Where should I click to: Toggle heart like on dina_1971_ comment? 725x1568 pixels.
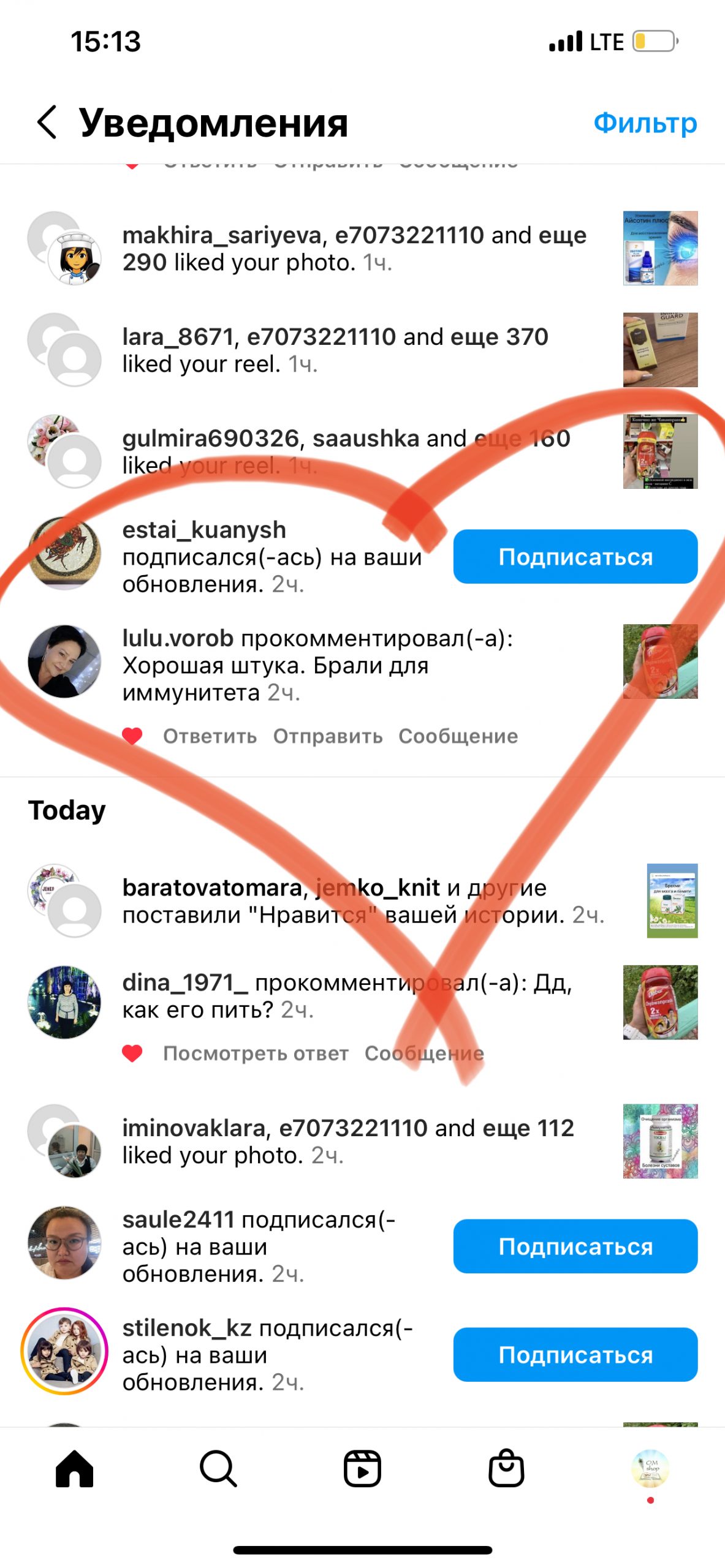coord(132,1053)
